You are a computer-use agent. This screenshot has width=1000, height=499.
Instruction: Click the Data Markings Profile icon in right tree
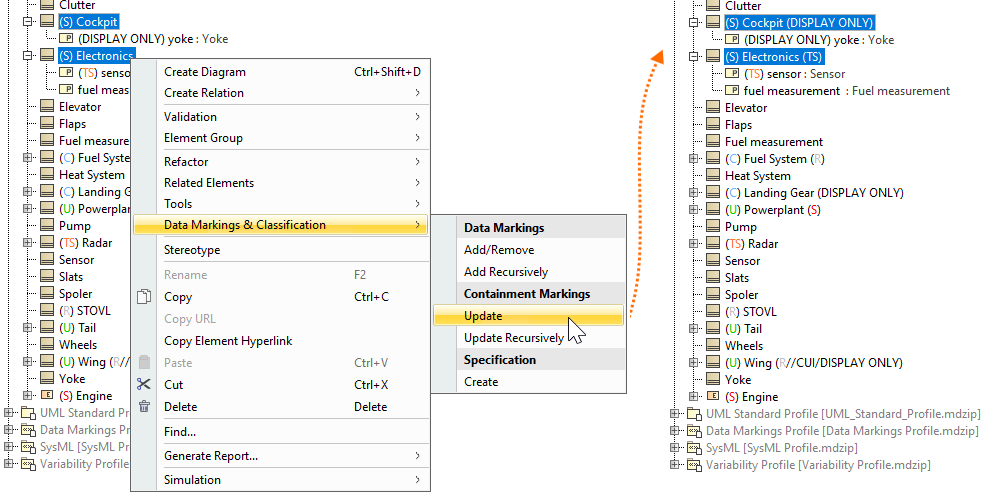coord(694,431)
